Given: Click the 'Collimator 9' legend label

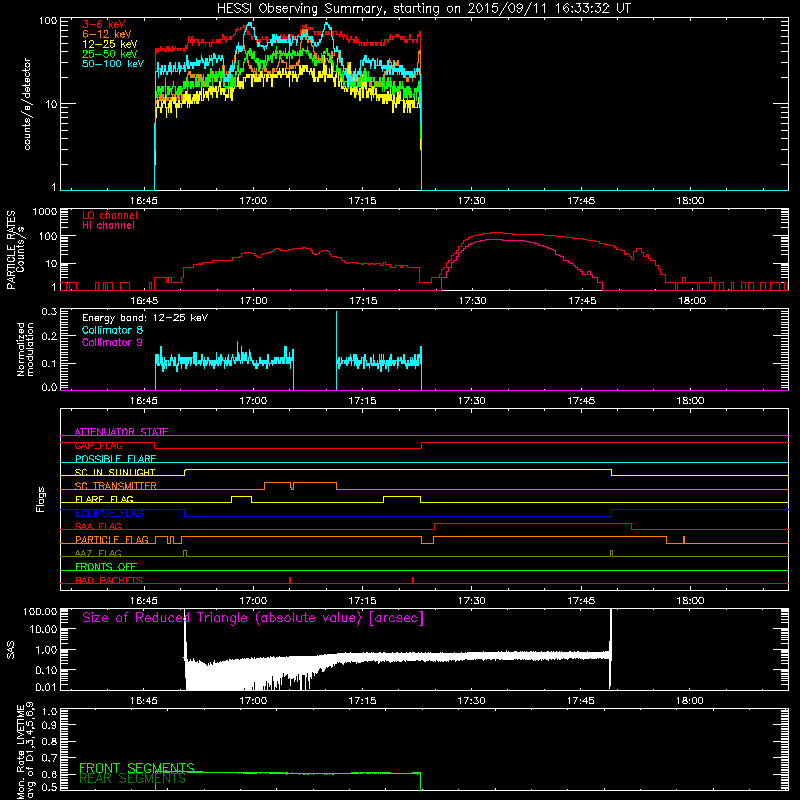Looking at the screenshot, I should tap(112, 342).
